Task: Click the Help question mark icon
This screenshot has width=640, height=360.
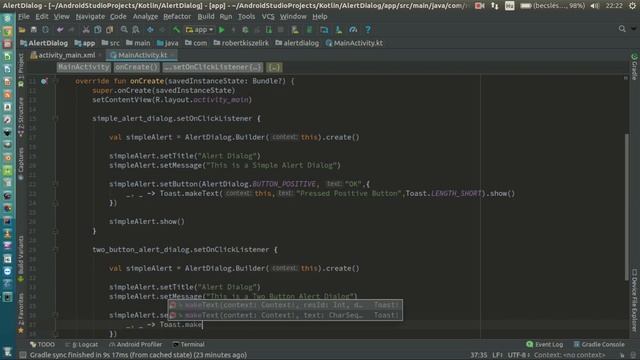Action: [x=368, y=30]
